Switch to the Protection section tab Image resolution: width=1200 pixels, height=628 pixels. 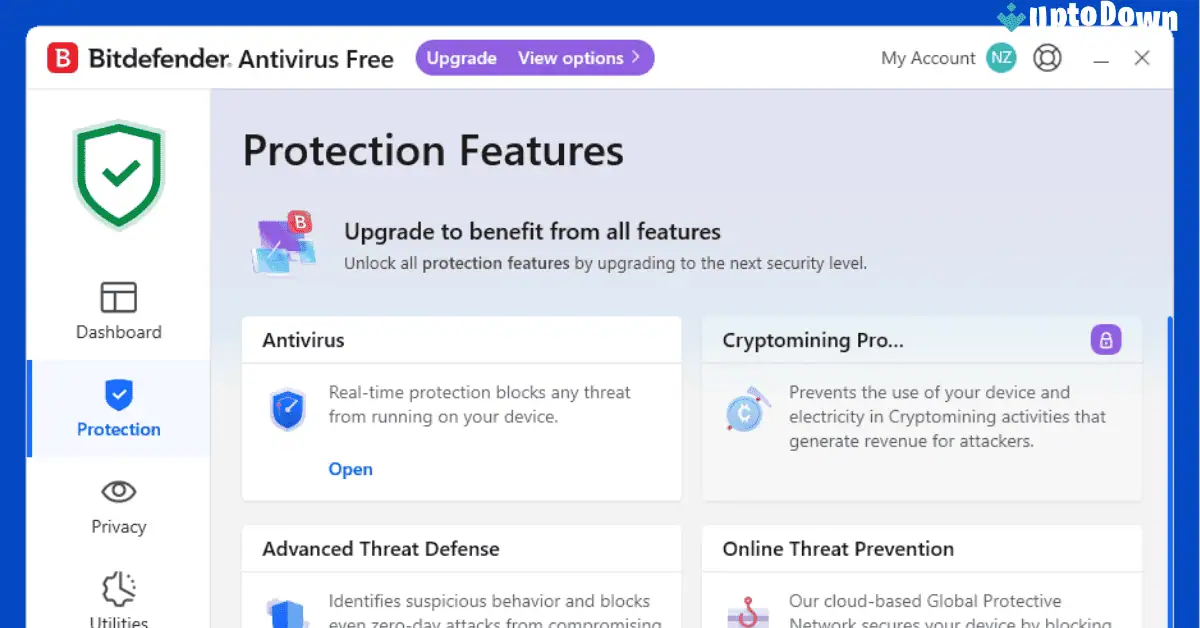[118, 409]
